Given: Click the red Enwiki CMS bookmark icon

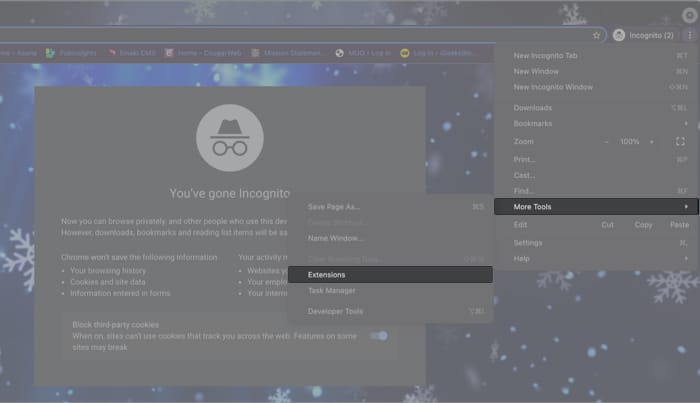Looking at the screenshot, I should (x=112, y=53).
